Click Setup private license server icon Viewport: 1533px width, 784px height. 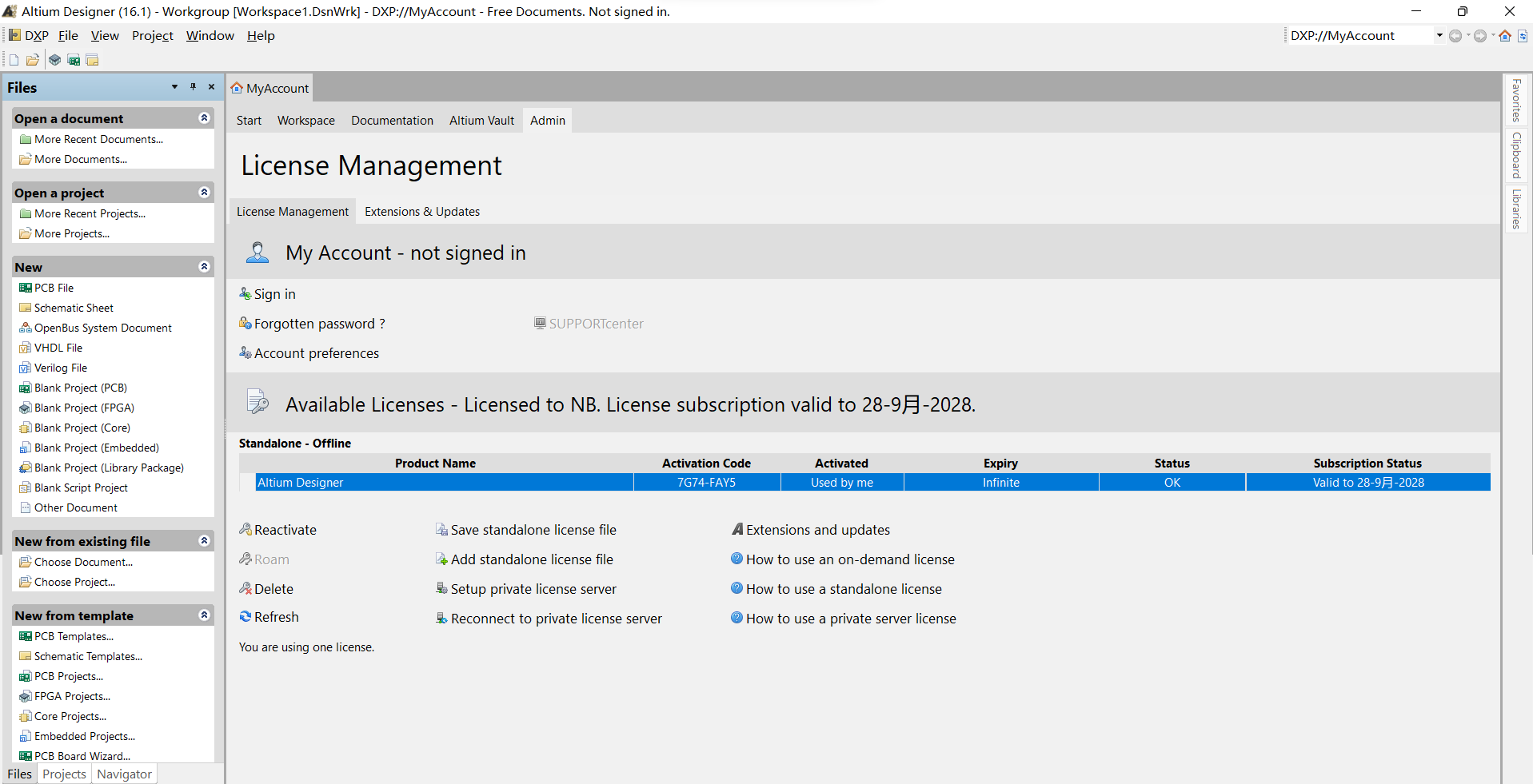pos(441,588)
